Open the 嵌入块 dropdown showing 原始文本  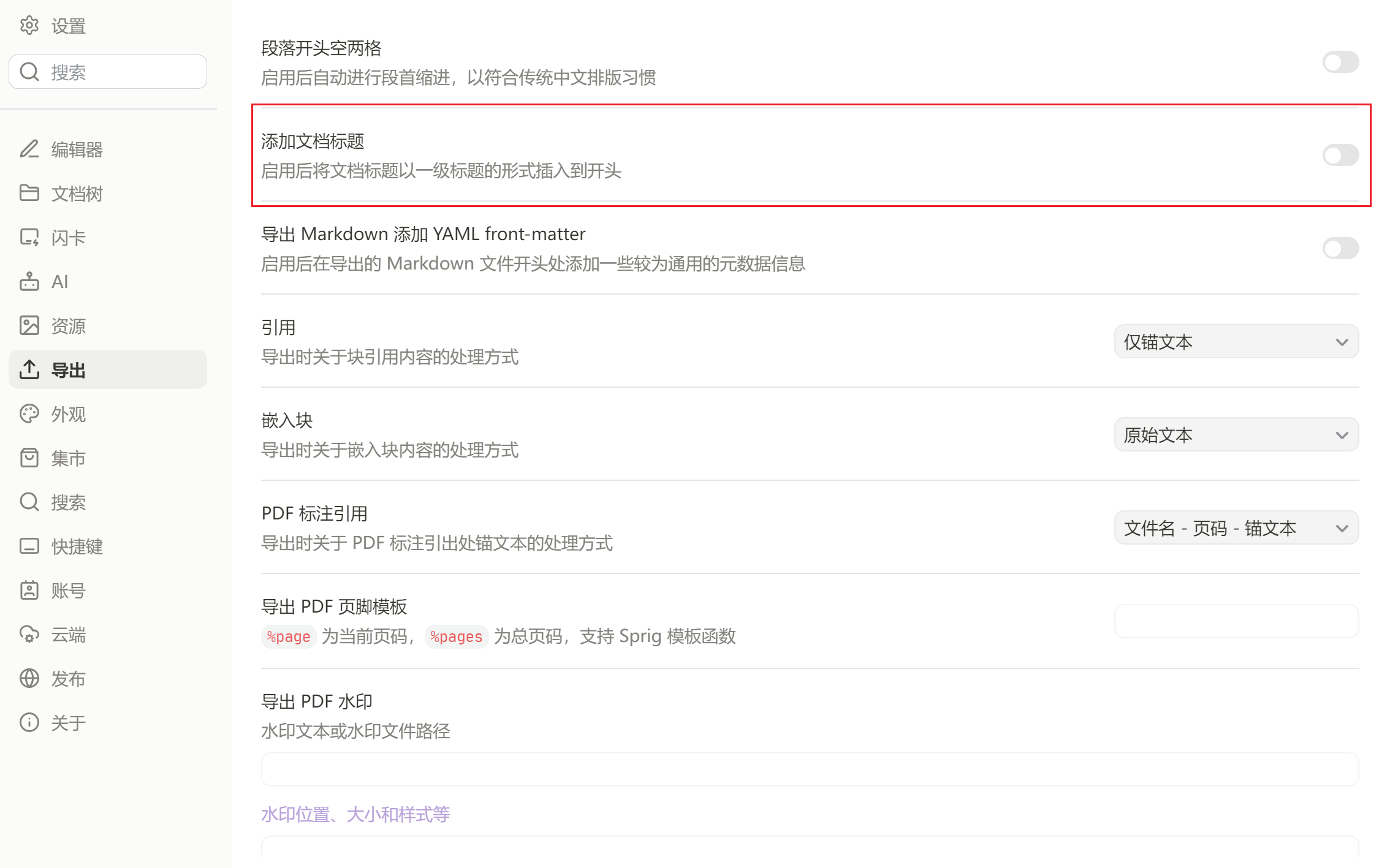click(x=1236, y=434)
